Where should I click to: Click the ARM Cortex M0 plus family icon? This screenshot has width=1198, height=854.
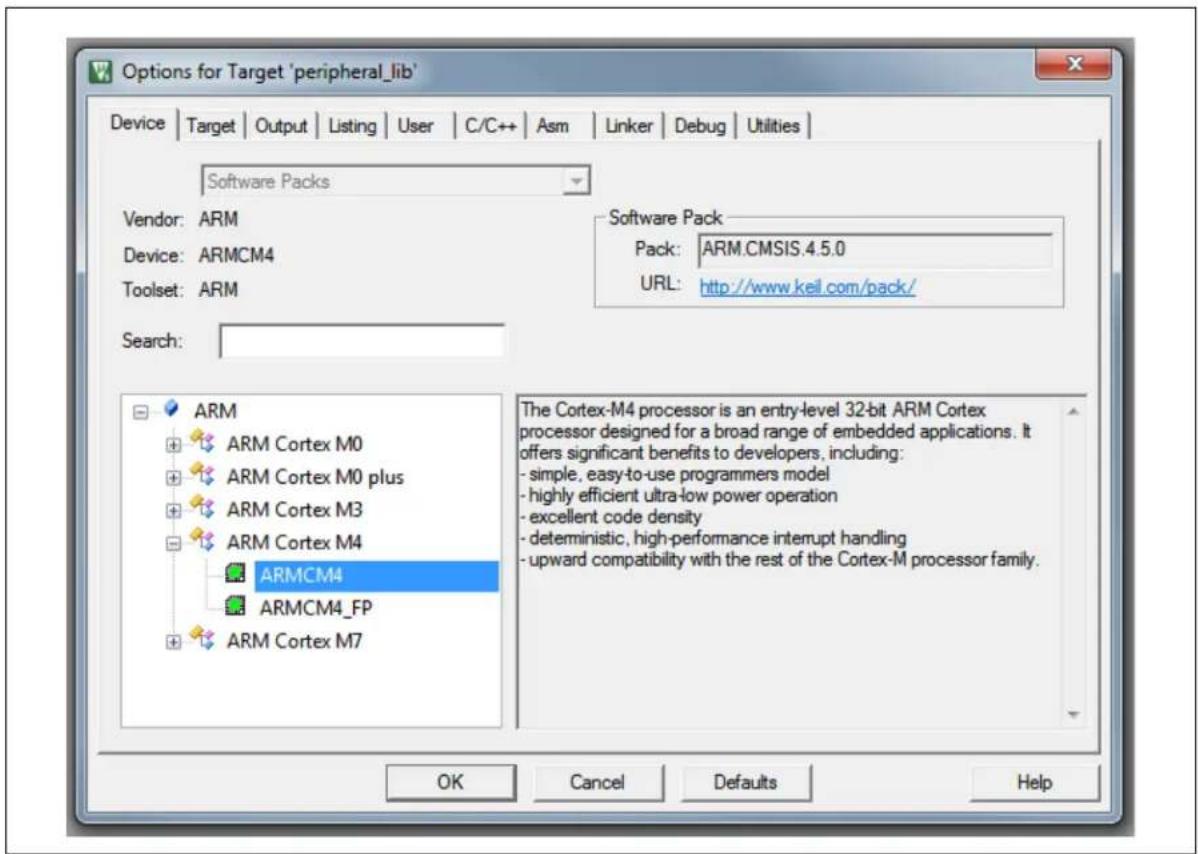click(x=202, y=475)
